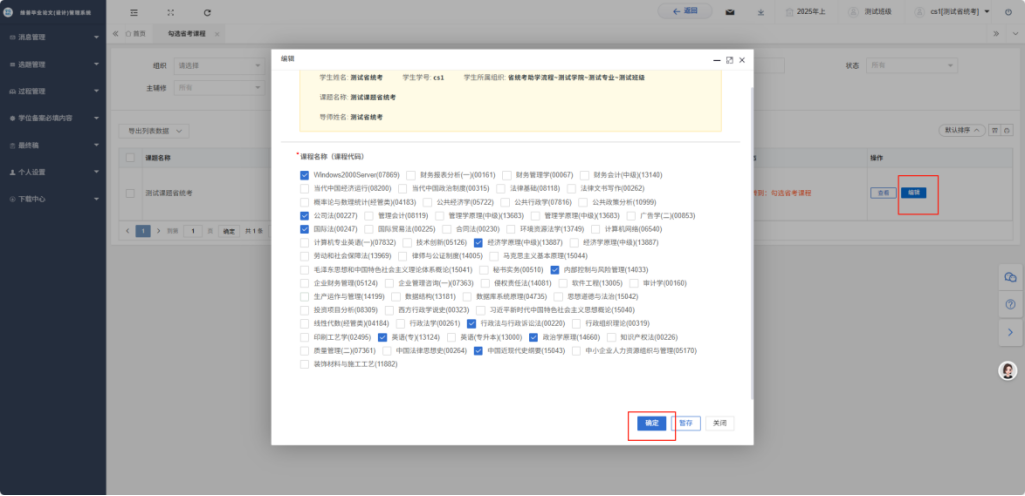1025x496 pixels.
Task: Expand the 消息管理 sidebar menu
Action: point(52,37)
